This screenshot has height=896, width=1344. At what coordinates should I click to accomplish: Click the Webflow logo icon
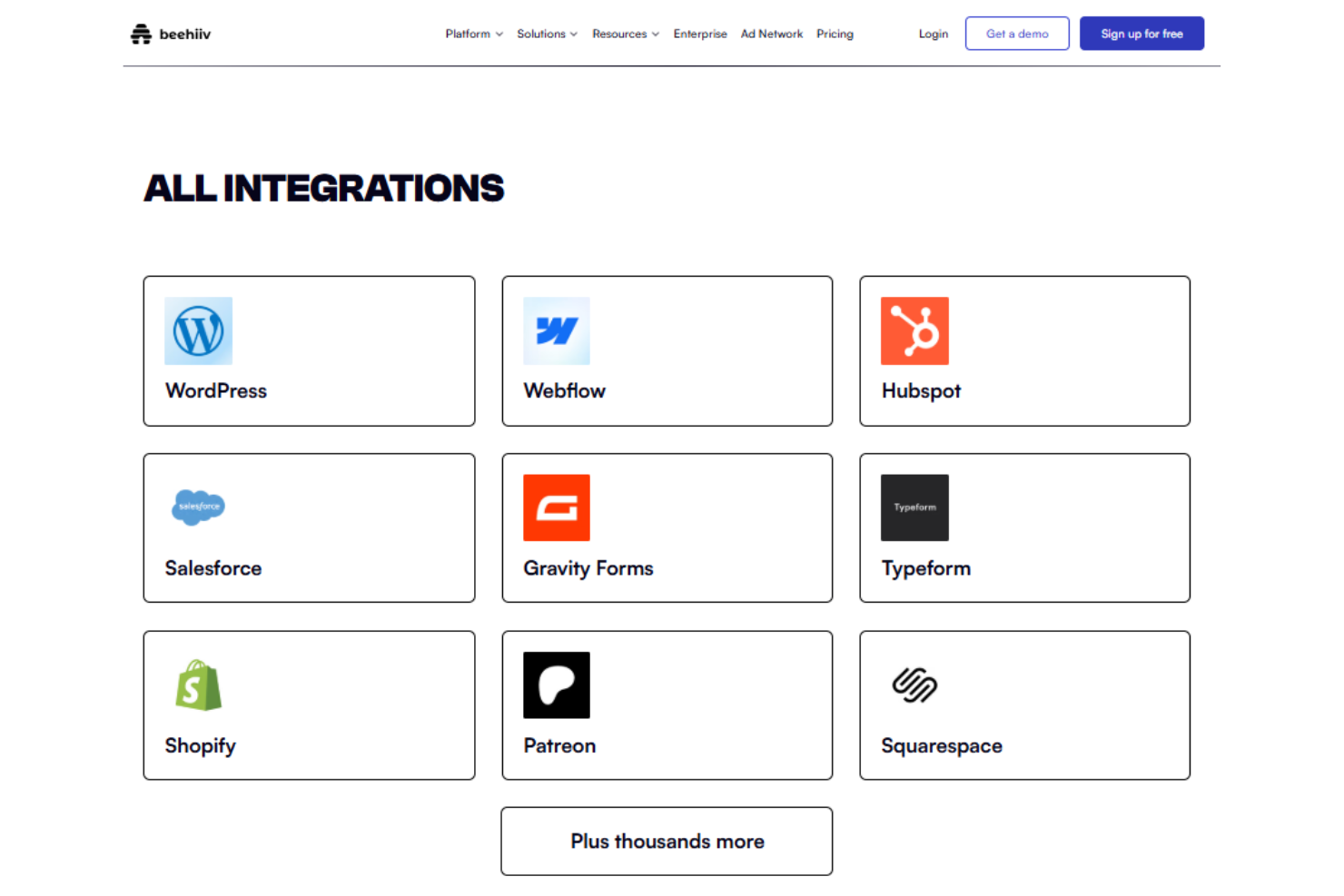coord(557,330)
